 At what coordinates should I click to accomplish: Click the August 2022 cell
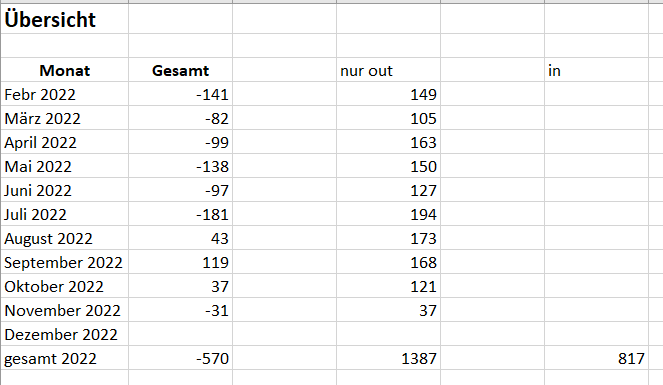[65, 239]
